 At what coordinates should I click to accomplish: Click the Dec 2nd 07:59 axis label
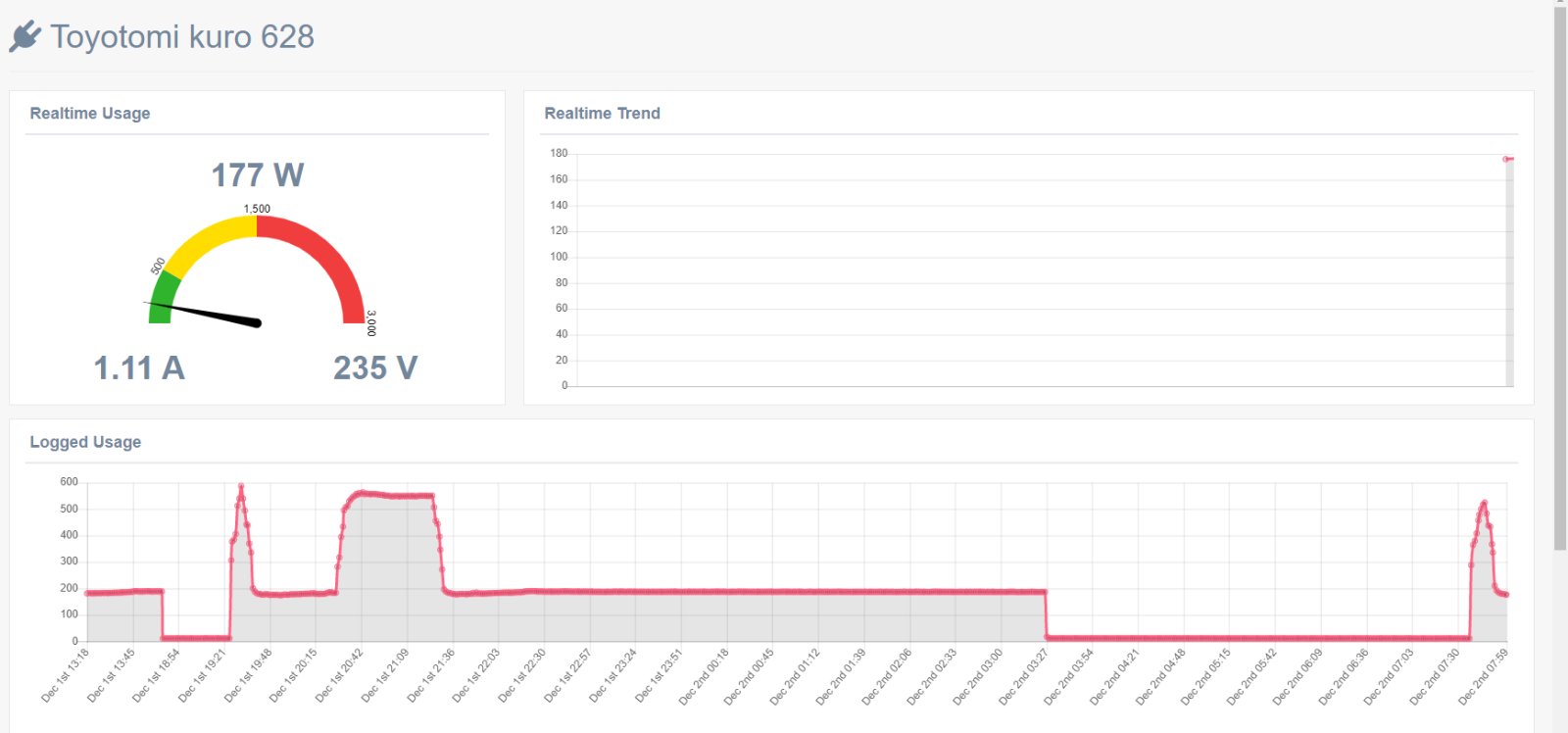(1483, 675)
